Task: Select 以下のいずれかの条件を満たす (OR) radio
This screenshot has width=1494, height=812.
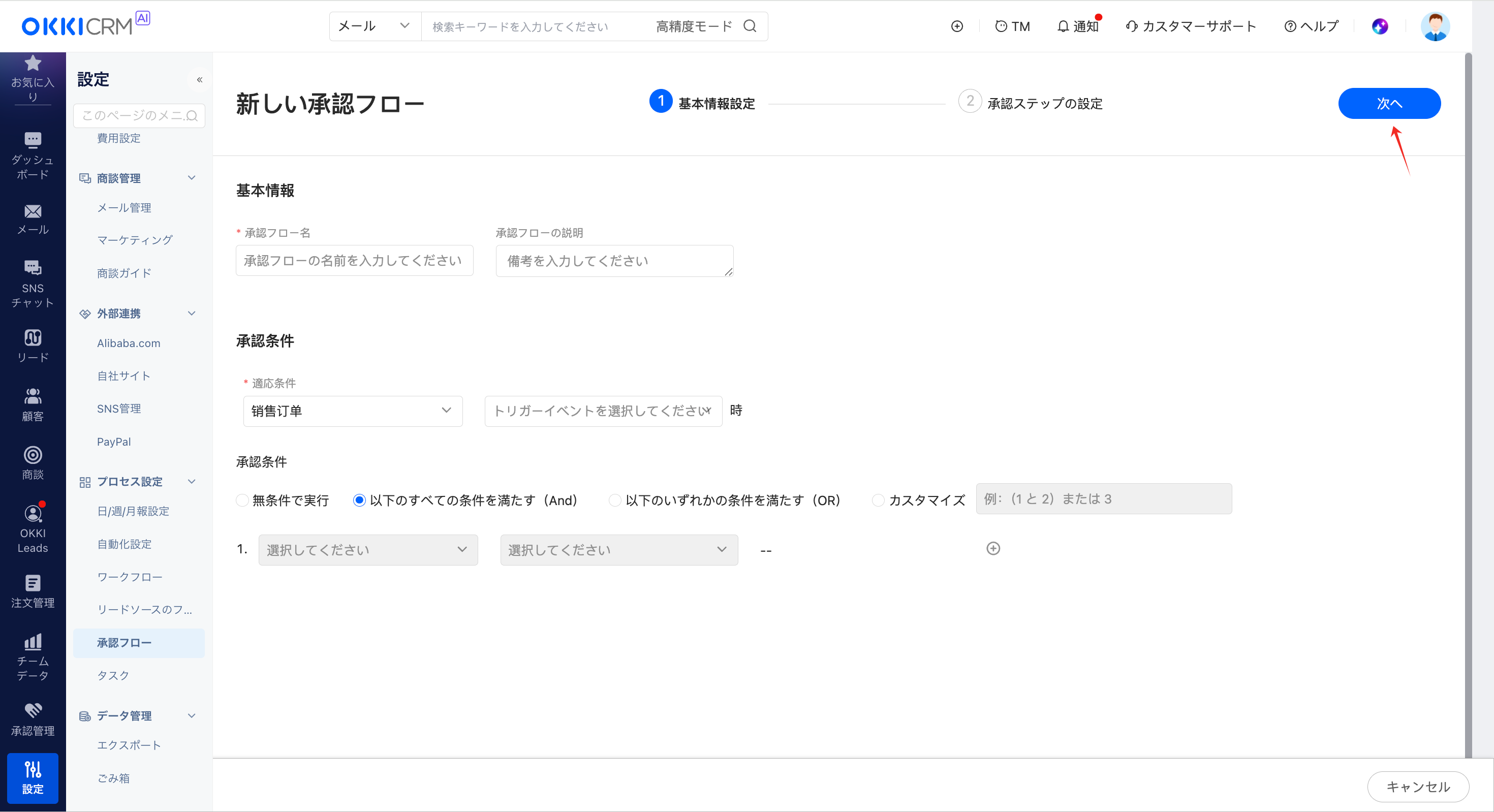Action: 615,500
